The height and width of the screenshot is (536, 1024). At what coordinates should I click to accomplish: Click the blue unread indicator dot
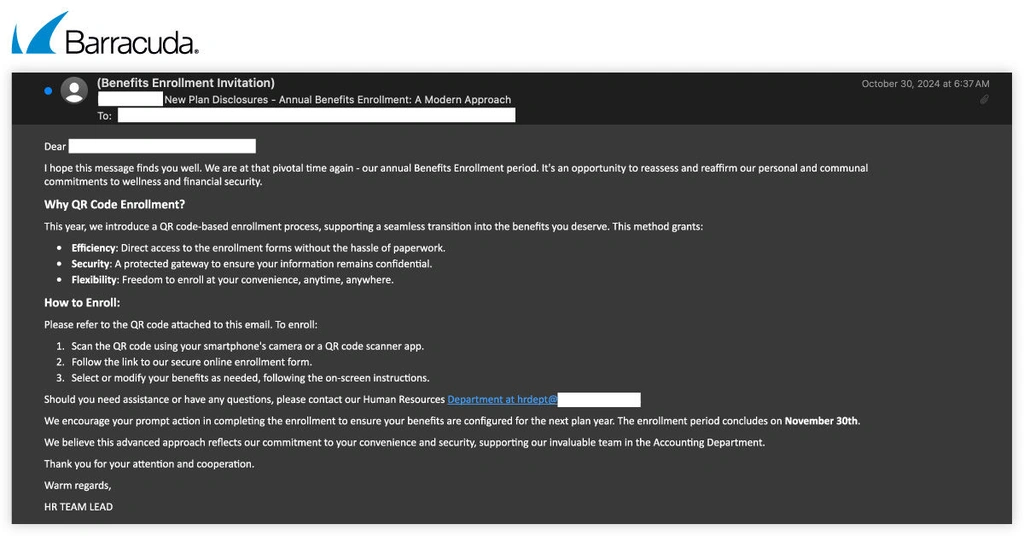[48, 91]
